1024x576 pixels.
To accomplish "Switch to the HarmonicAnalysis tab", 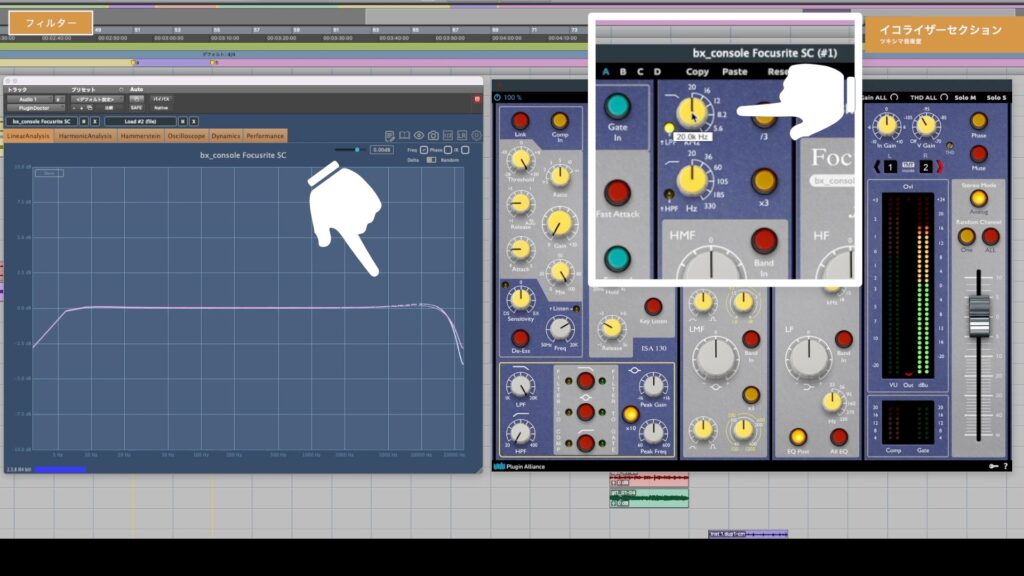I will [85, 136].
